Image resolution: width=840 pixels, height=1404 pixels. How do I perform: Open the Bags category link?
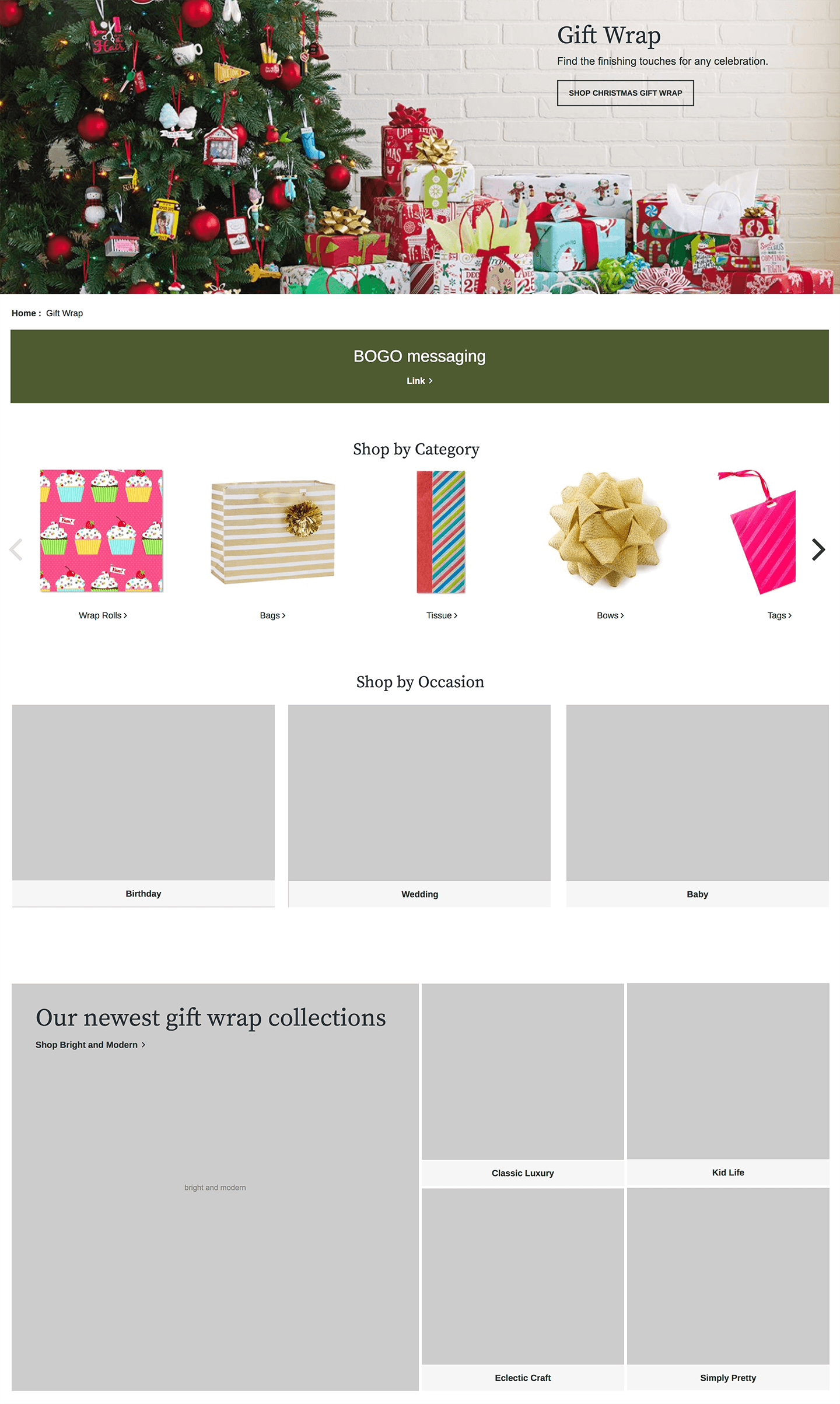(x=272, y=615)
